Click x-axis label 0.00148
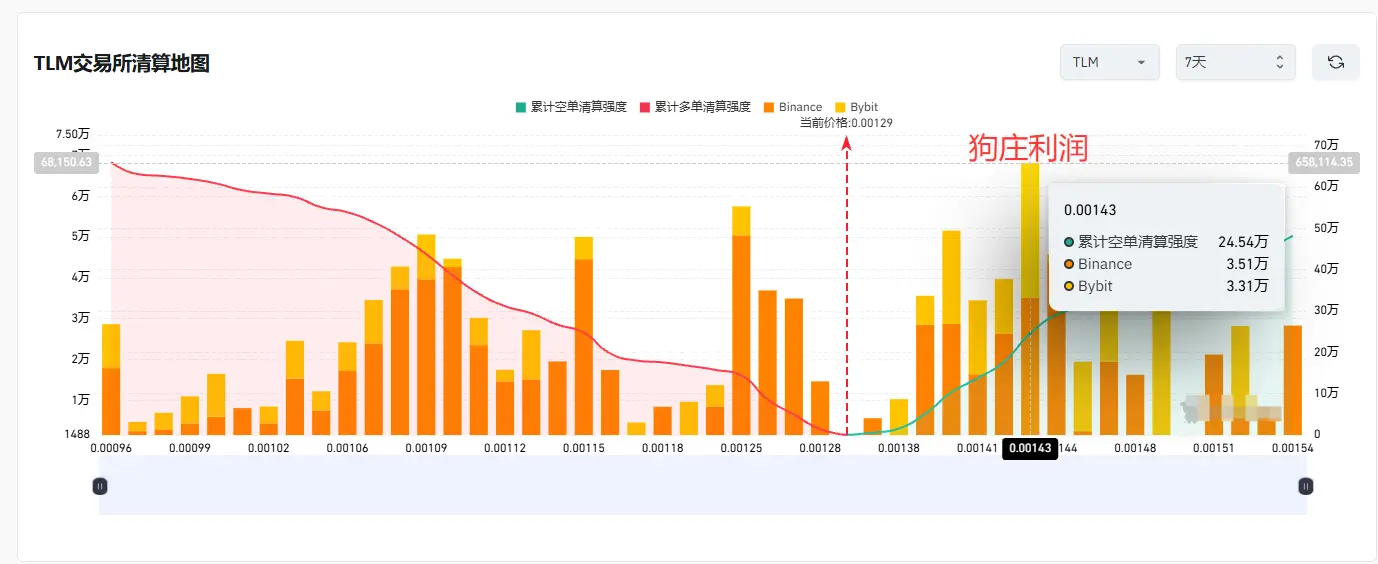This screenshot has width=1378, height=564. click(x=1135, y=448)
